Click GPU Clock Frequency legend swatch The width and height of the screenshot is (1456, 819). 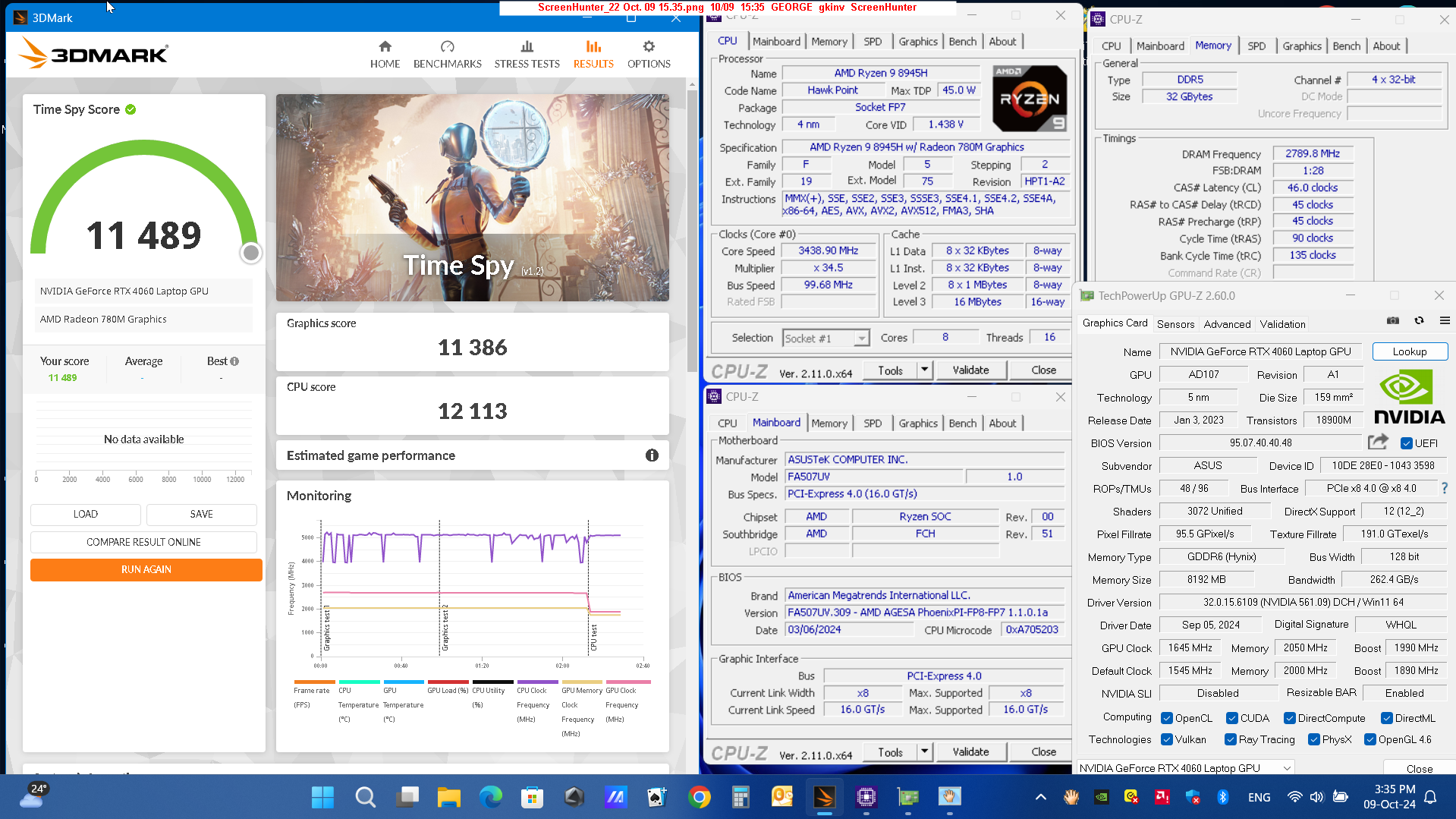click(627, 682)
